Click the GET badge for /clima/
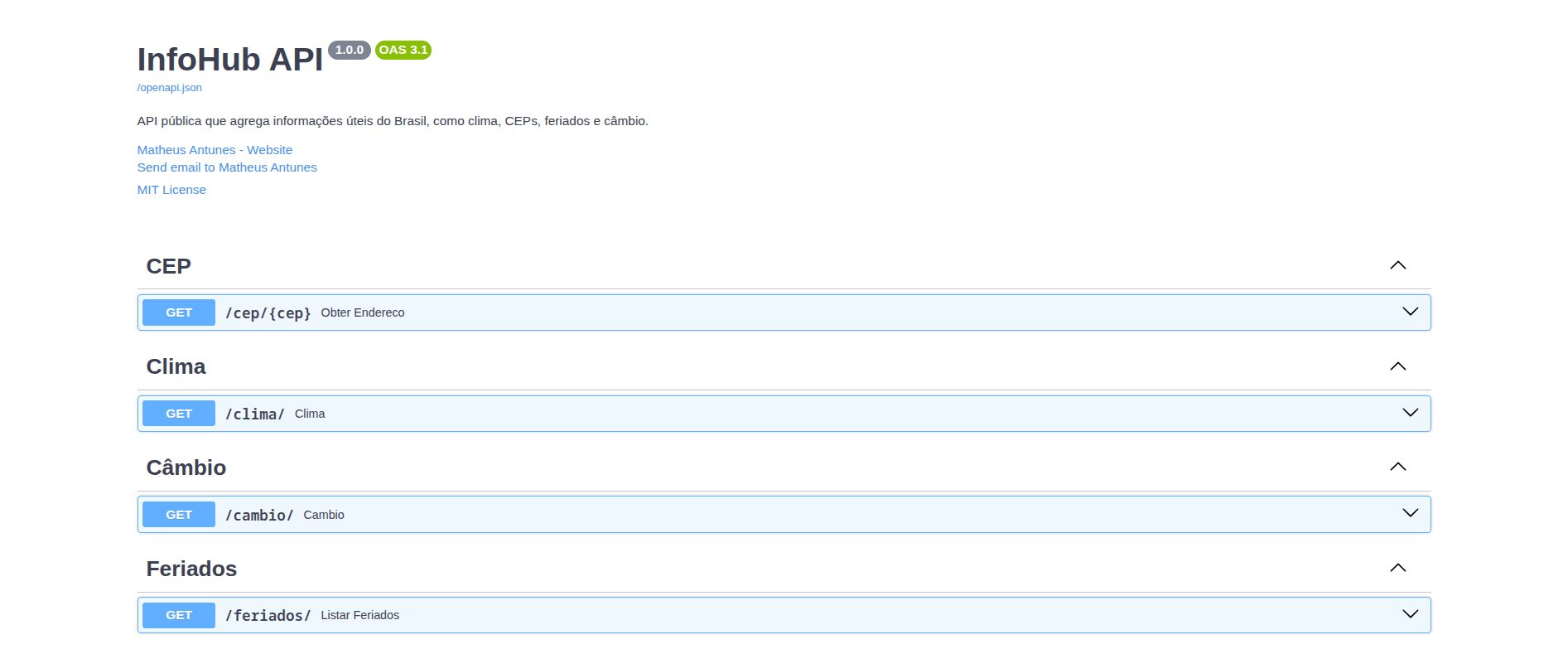This screenshot has height=654, width=1568. pyautogui.click(x=179, y=414)
